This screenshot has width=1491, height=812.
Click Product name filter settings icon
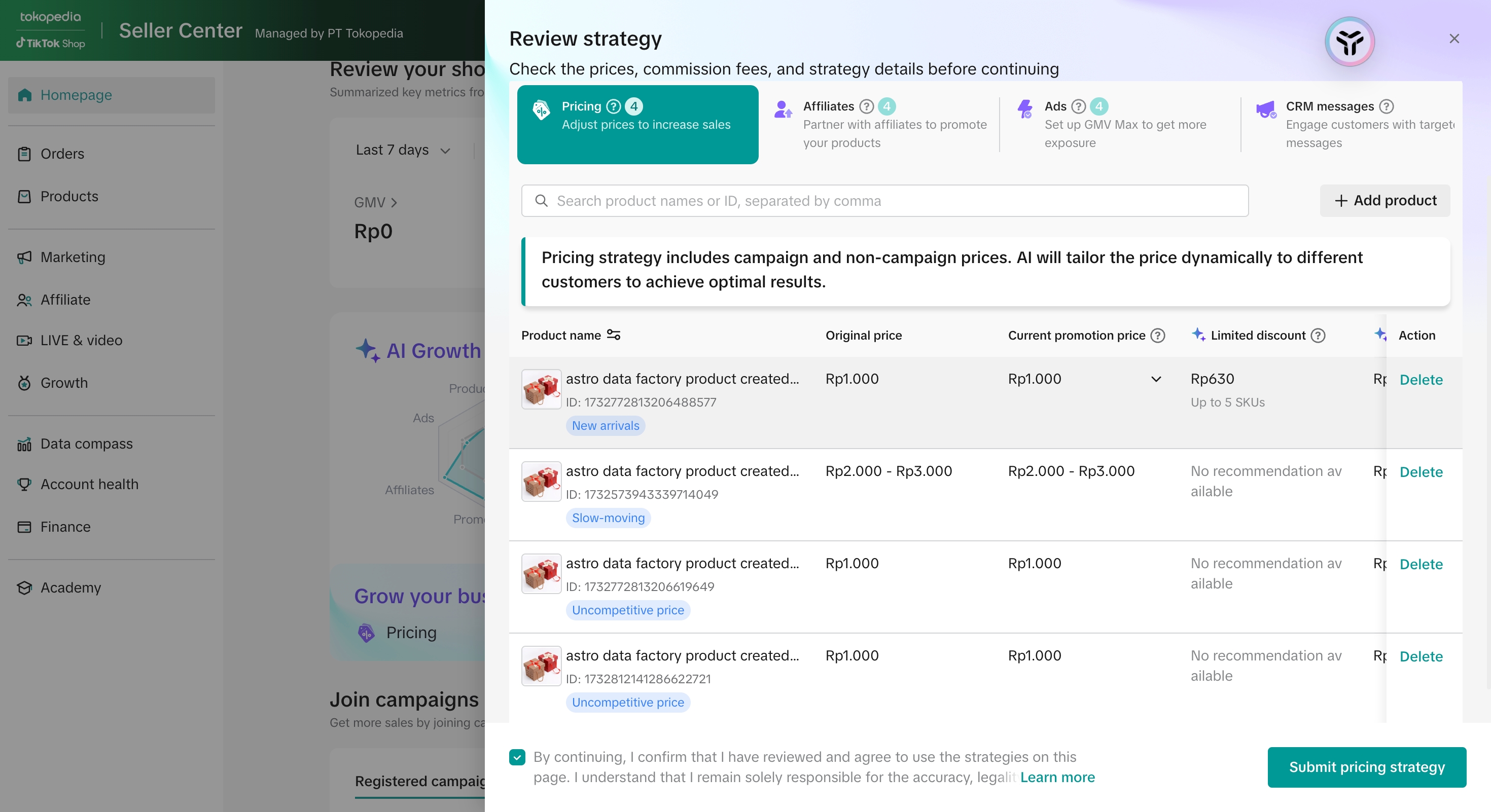click(x=614, y=335)
